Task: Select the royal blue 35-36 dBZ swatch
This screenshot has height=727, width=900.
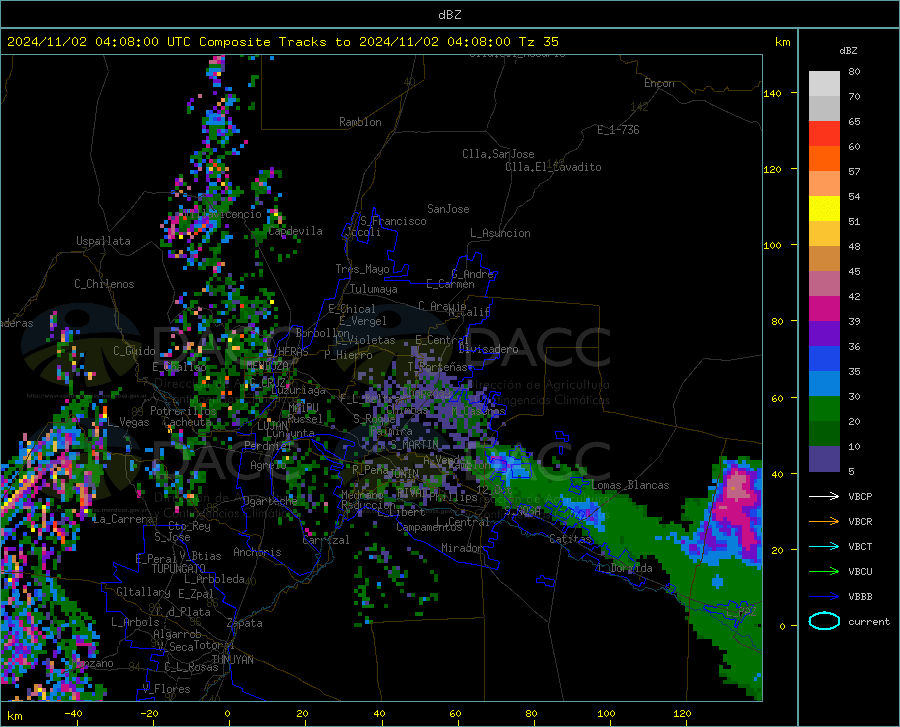Action: click(824, 359)
